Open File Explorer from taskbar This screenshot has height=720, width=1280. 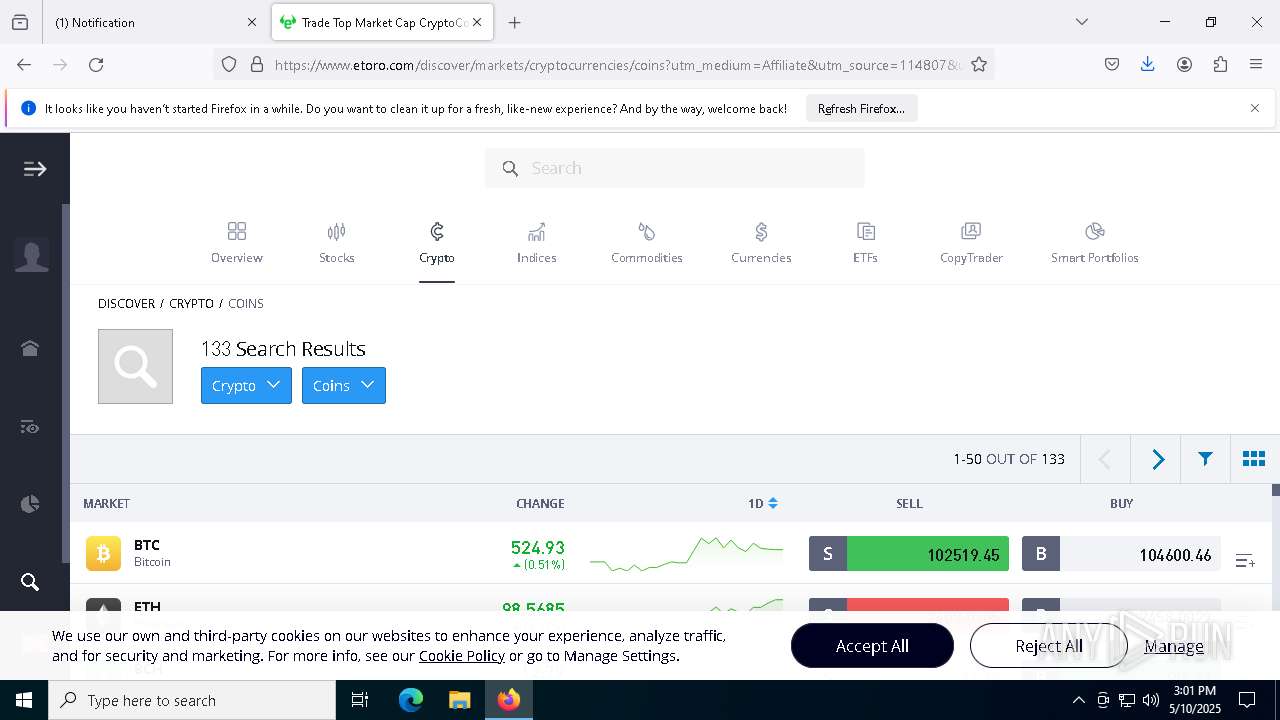click(x=459, y=700)
